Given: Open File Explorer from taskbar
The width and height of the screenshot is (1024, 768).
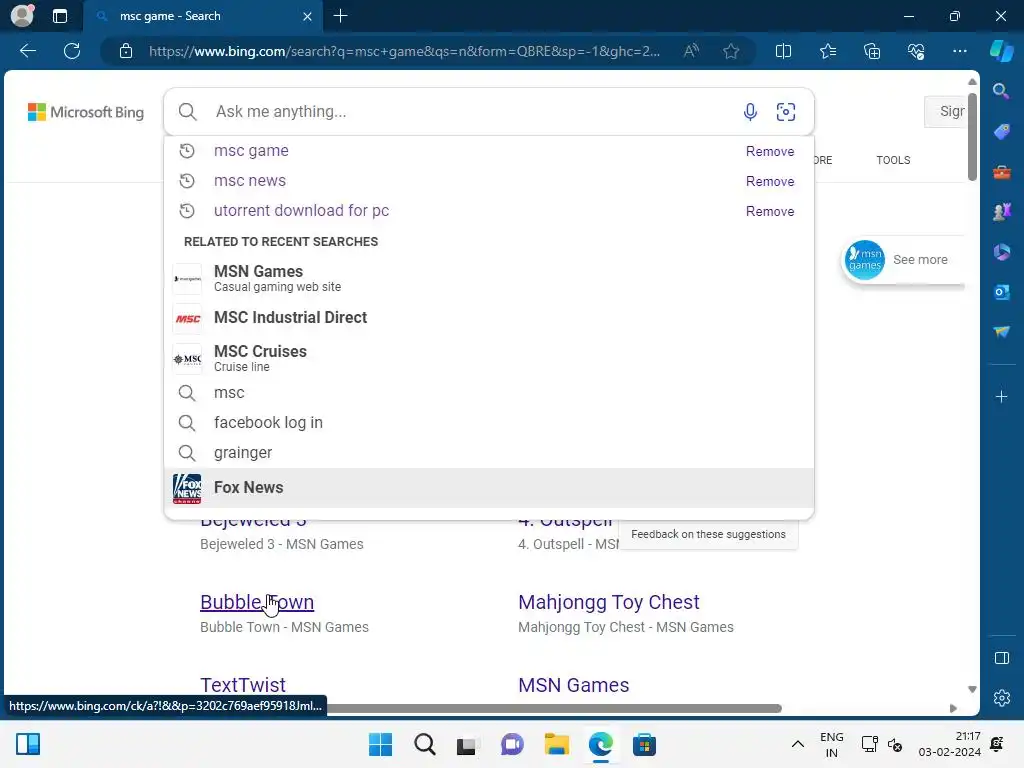Looking at the screenshot, I should click(x=556, y=744).
